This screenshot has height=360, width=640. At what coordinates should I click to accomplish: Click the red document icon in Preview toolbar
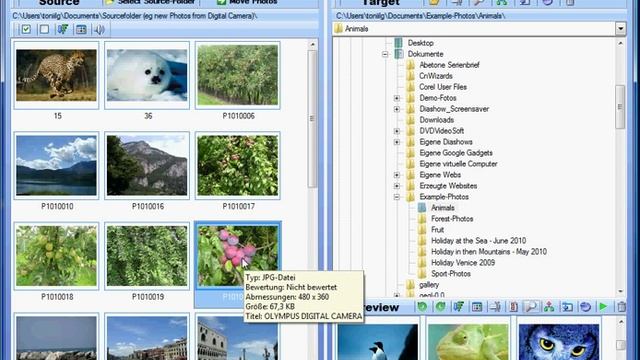tap(513, 307)
